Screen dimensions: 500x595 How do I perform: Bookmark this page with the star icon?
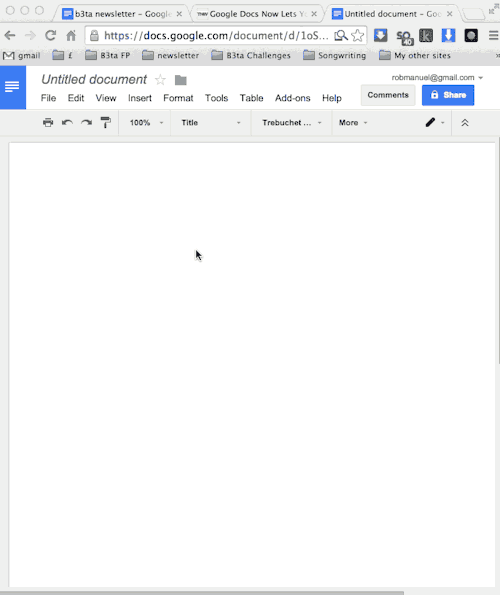pyautogui.click(x=357, y=36)
